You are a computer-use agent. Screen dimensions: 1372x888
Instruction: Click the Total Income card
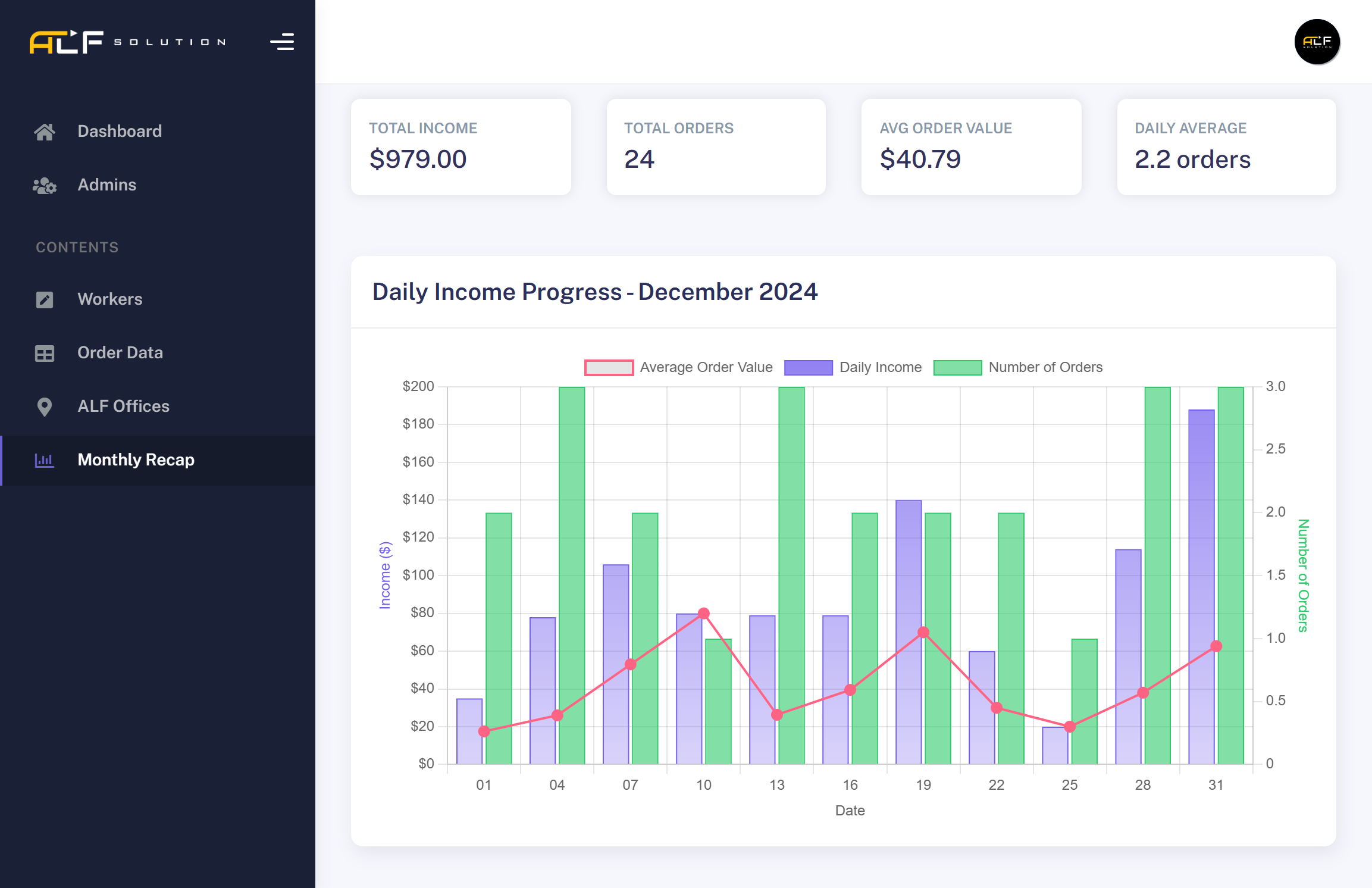tap(461, 147)
